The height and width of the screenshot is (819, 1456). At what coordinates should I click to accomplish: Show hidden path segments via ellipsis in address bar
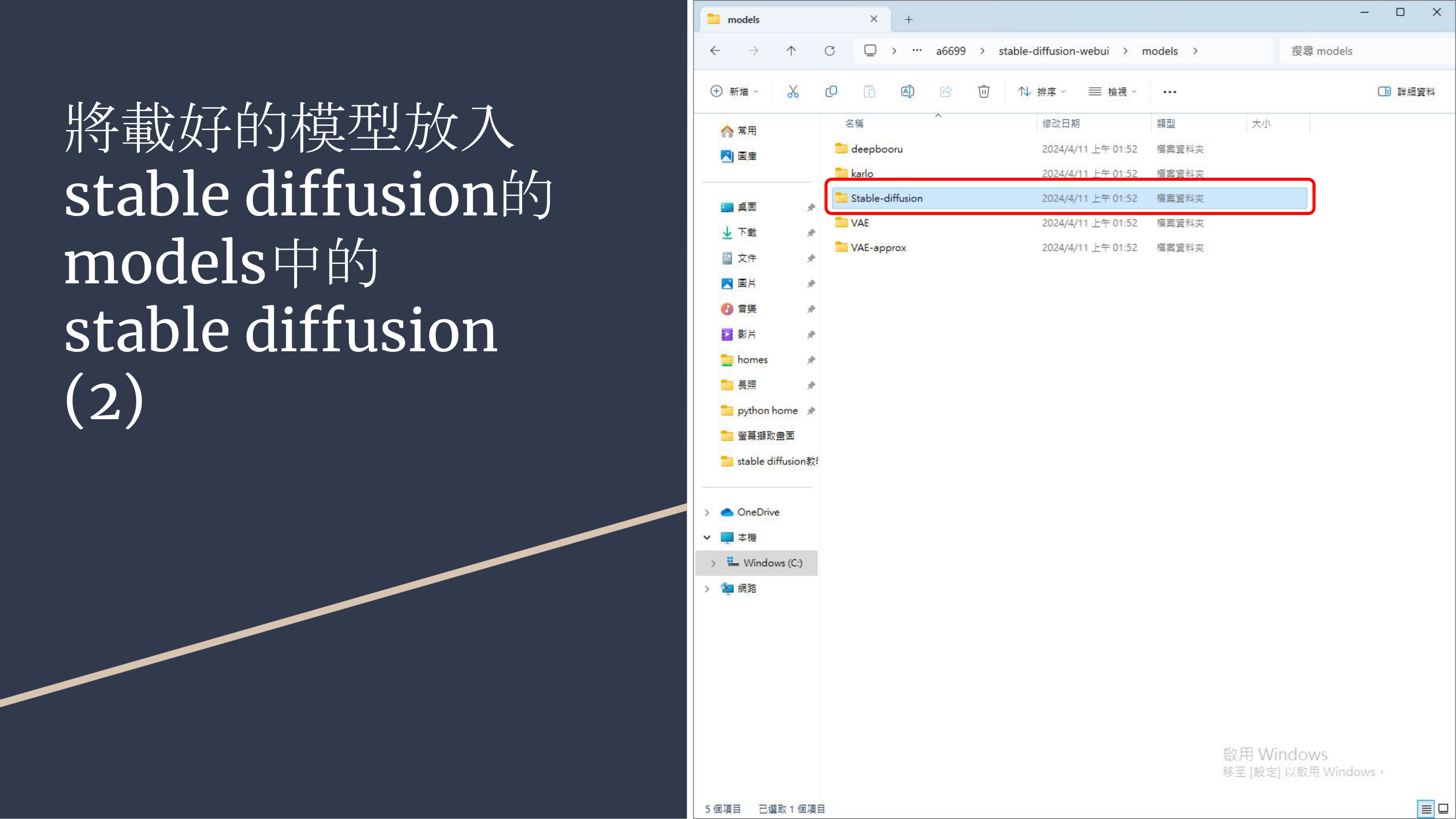coord(917,51)
